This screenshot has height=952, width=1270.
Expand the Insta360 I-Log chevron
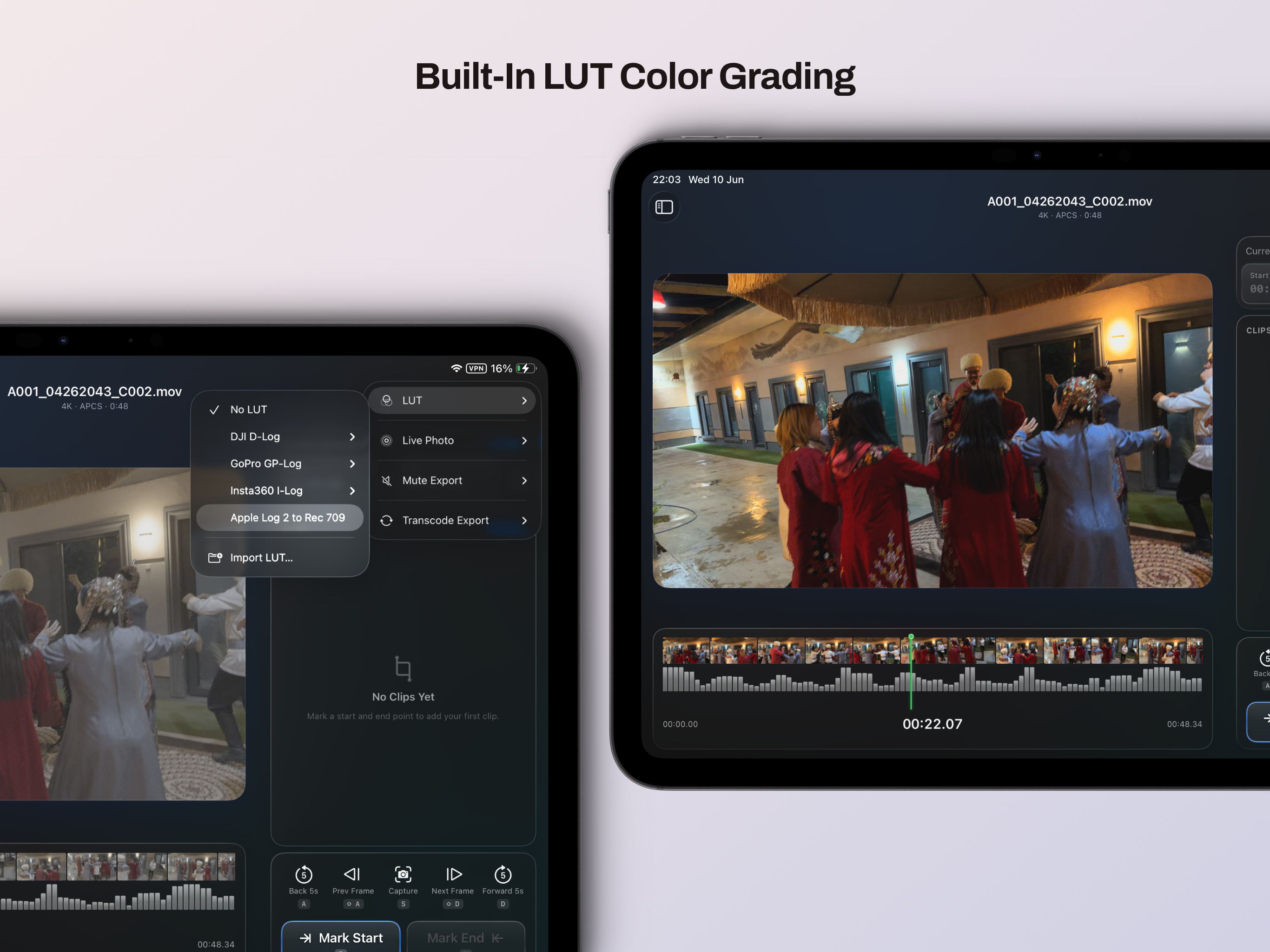(352, 491)
